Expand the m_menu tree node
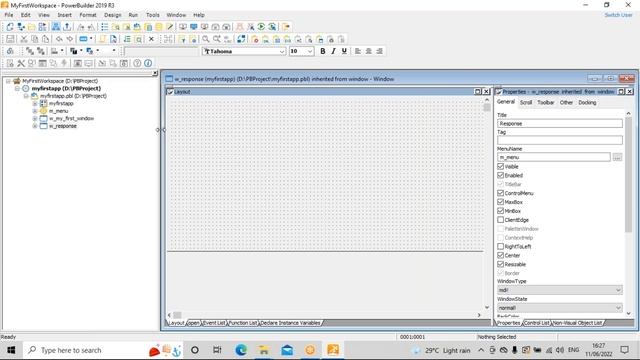This screenshot has height=360, width=640. tap(35, 111)
